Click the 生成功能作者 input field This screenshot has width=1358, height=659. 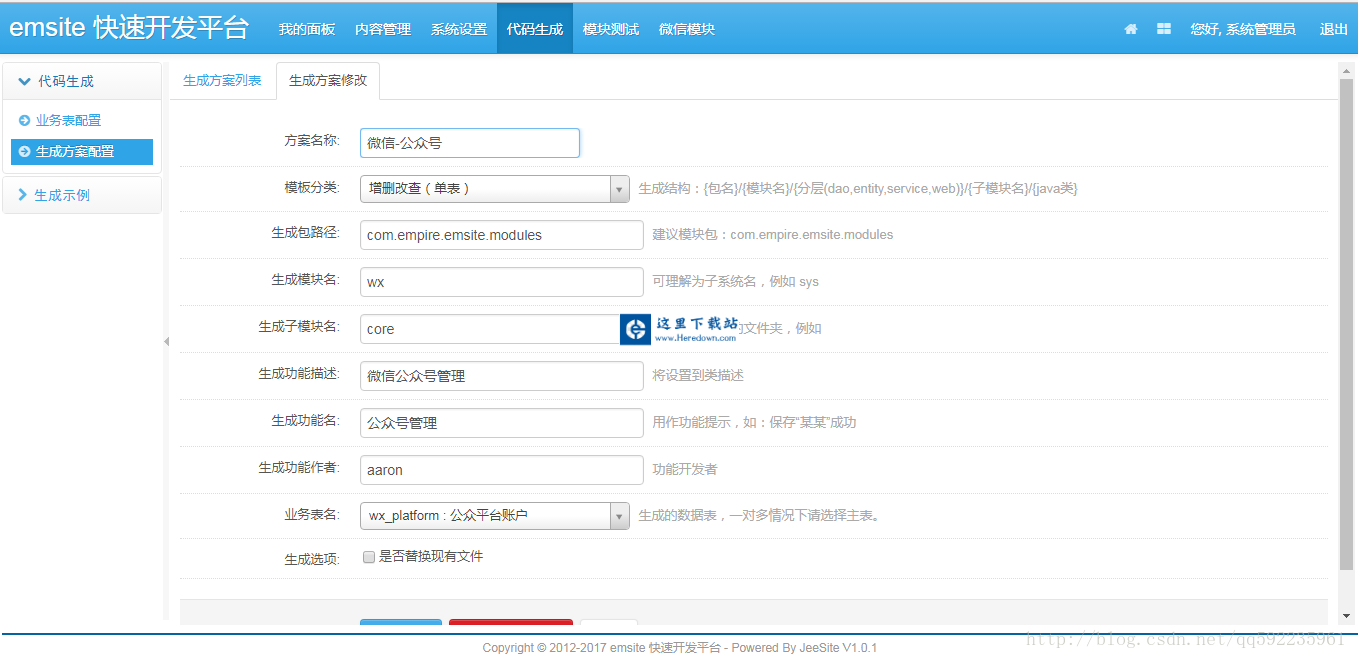coord(501,470)
